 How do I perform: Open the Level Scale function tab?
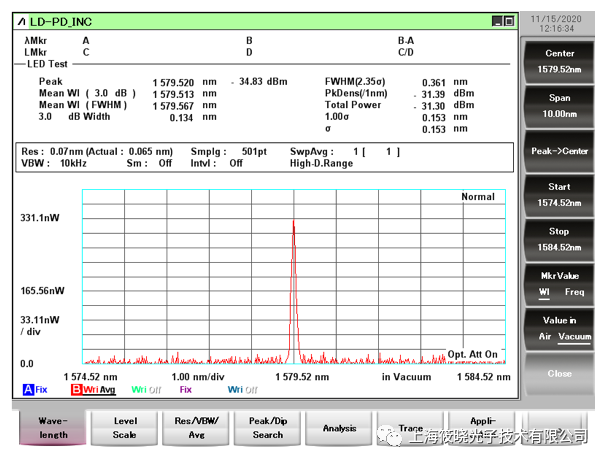point(125,428)
